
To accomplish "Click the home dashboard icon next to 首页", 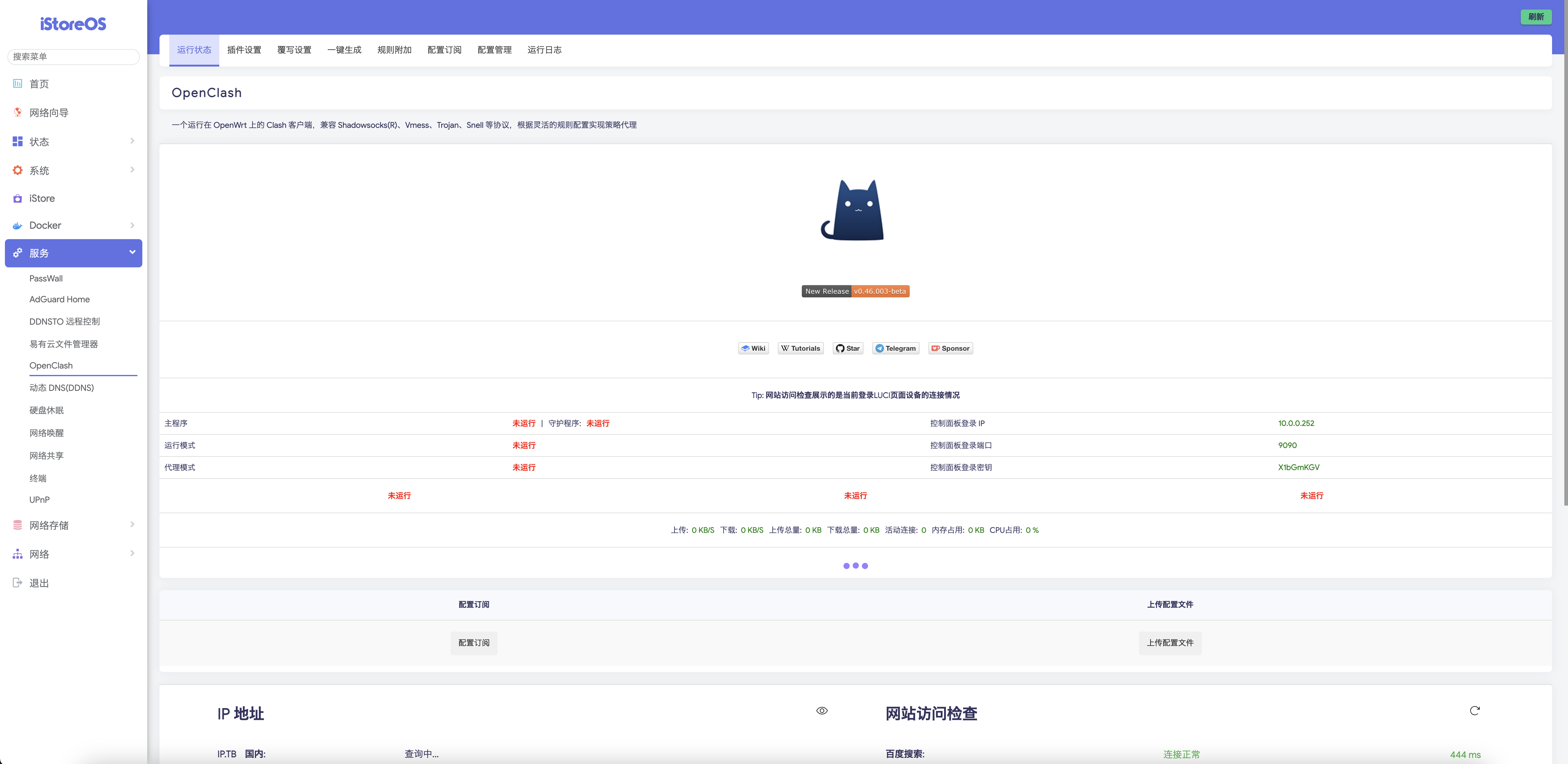I will [18, 83].
